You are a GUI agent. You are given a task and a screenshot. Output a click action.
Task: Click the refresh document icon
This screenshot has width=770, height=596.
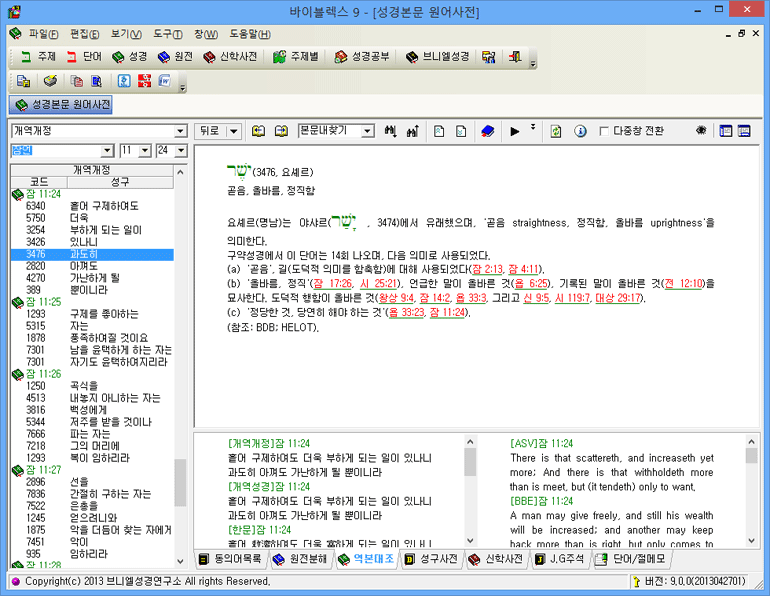tap(555, 131)
